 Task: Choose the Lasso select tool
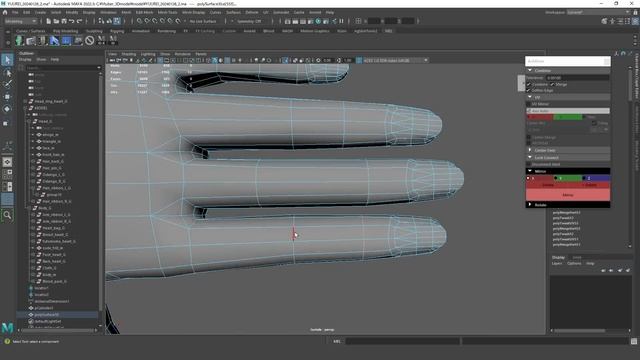point(7,73)
